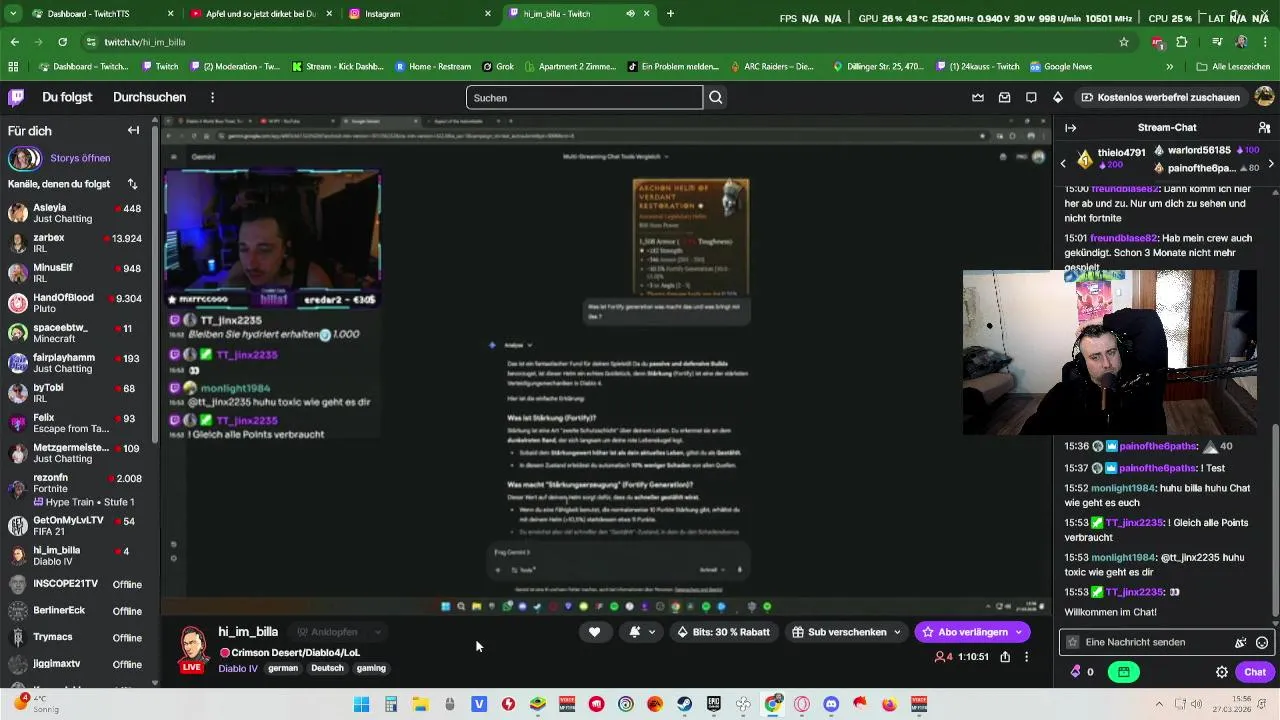
Task: Open the Twitch home logo
Action: tap(16, 97)
